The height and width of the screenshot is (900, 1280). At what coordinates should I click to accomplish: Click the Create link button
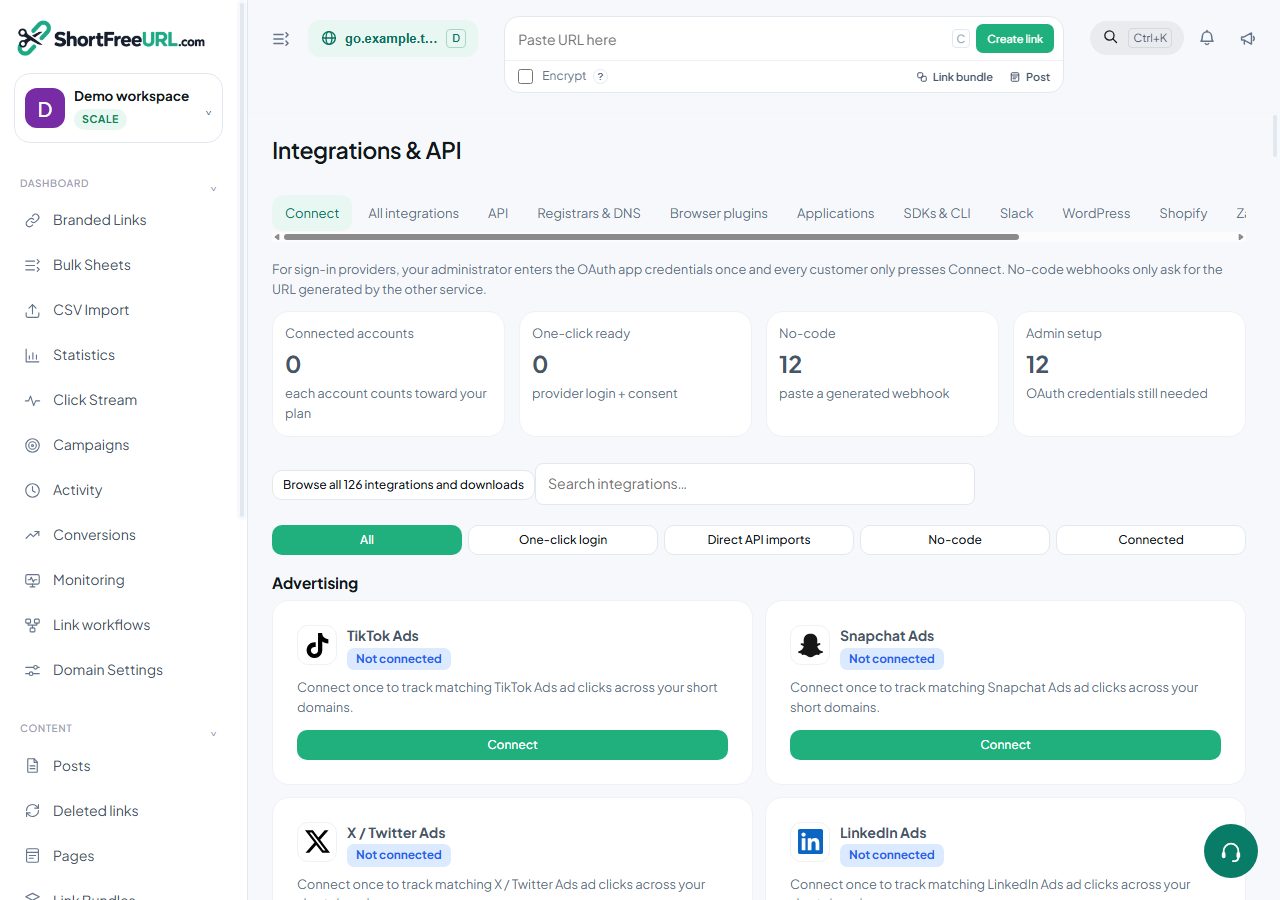(1015, 39)
